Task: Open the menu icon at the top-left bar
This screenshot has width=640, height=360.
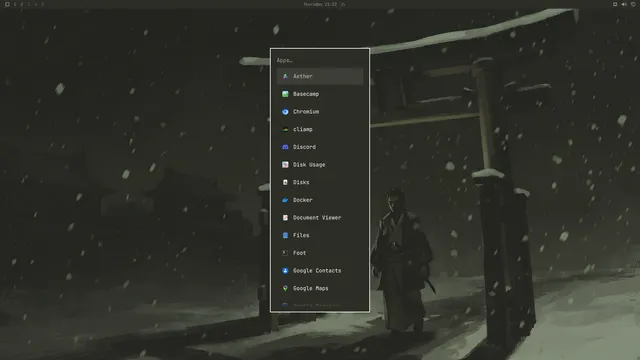Action: pos(7,4)
